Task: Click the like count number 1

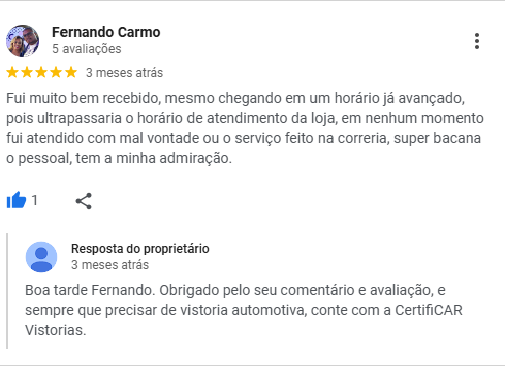Action: (34, 200)
